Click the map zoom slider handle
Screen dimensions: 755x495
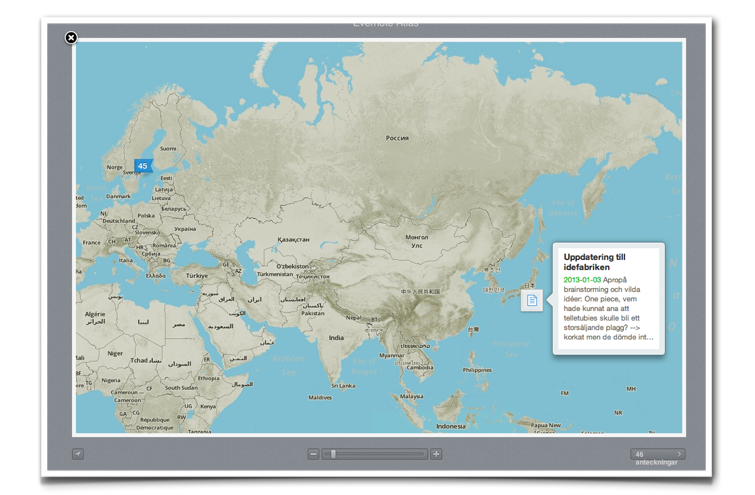click(333, 454)
